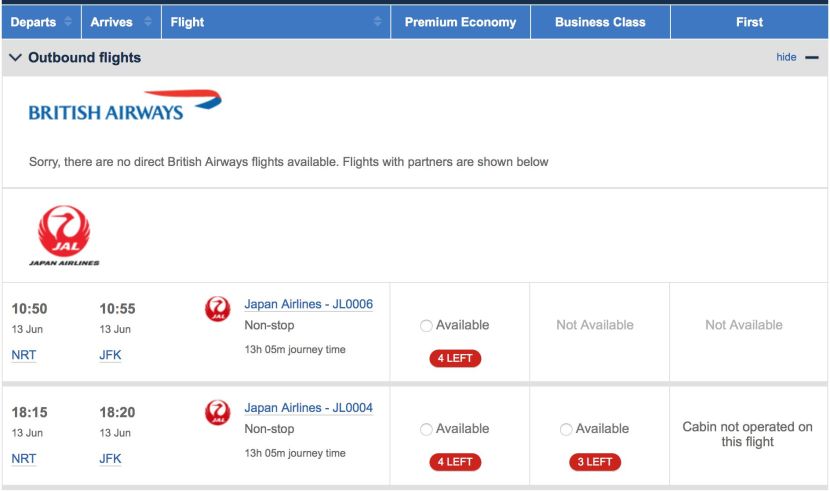Click the JAL icon beside flight JL0006
This screenshot has height=491, width=830.
[218, 309]
